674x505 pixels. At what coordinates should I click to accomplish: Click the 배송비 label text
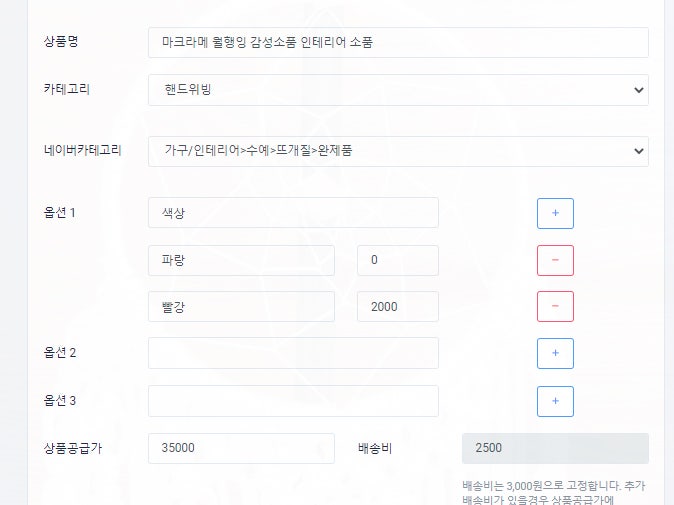point(376,448)
